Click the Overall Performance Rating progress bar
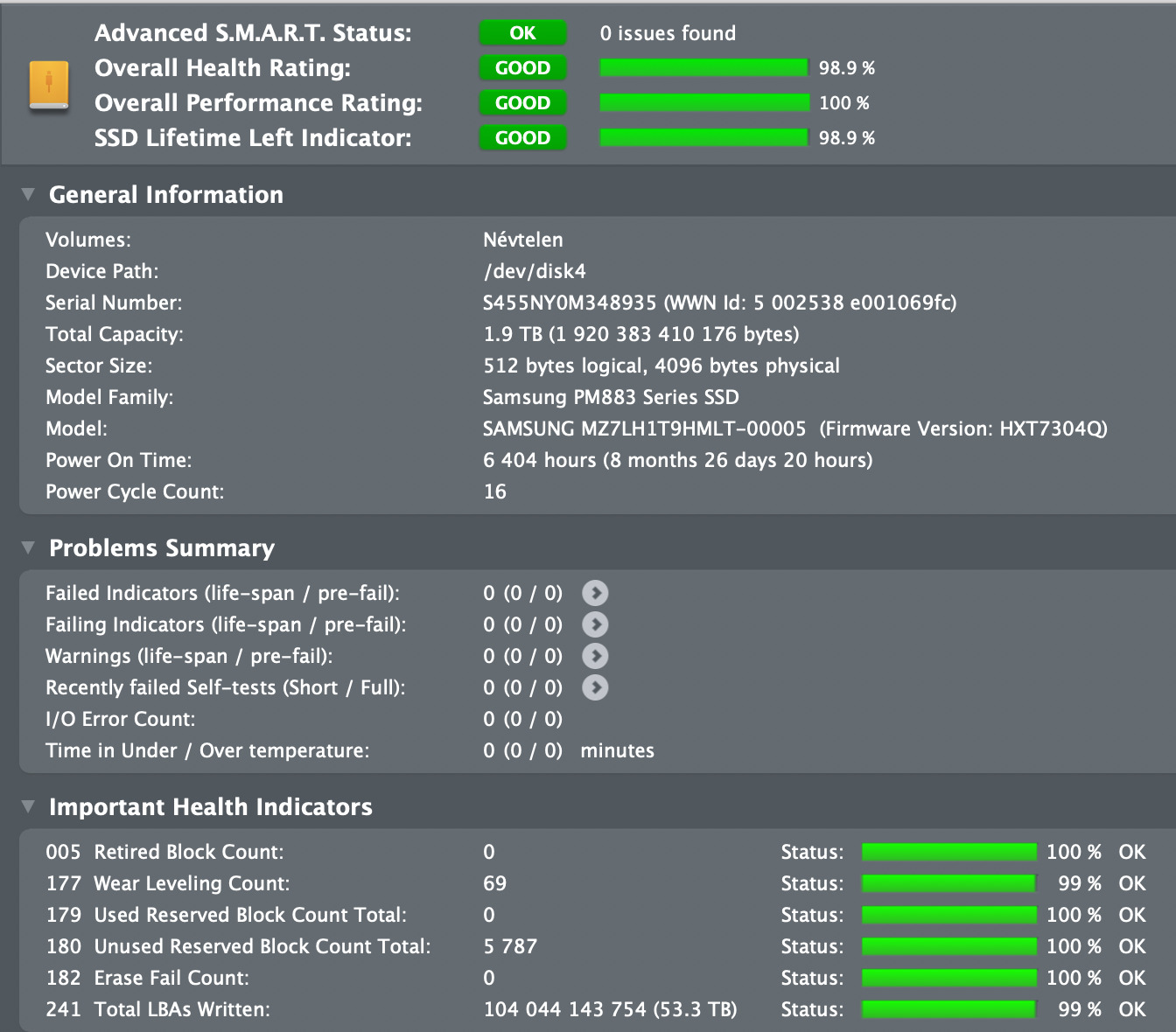 pyautogui.click(x=703, y=103)
